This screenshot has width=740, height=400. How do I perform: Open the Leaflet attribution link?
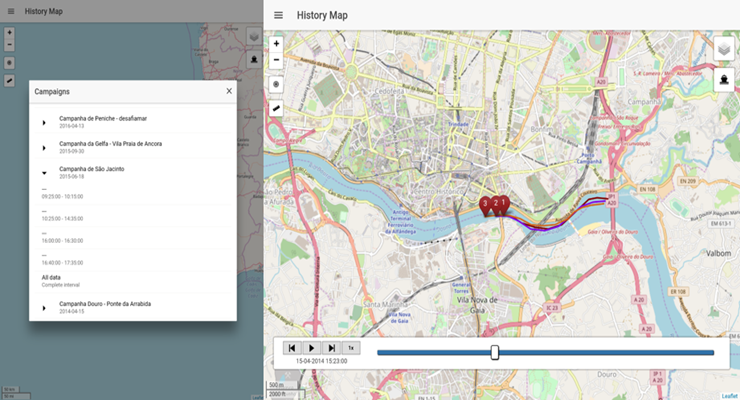[729, 396]
